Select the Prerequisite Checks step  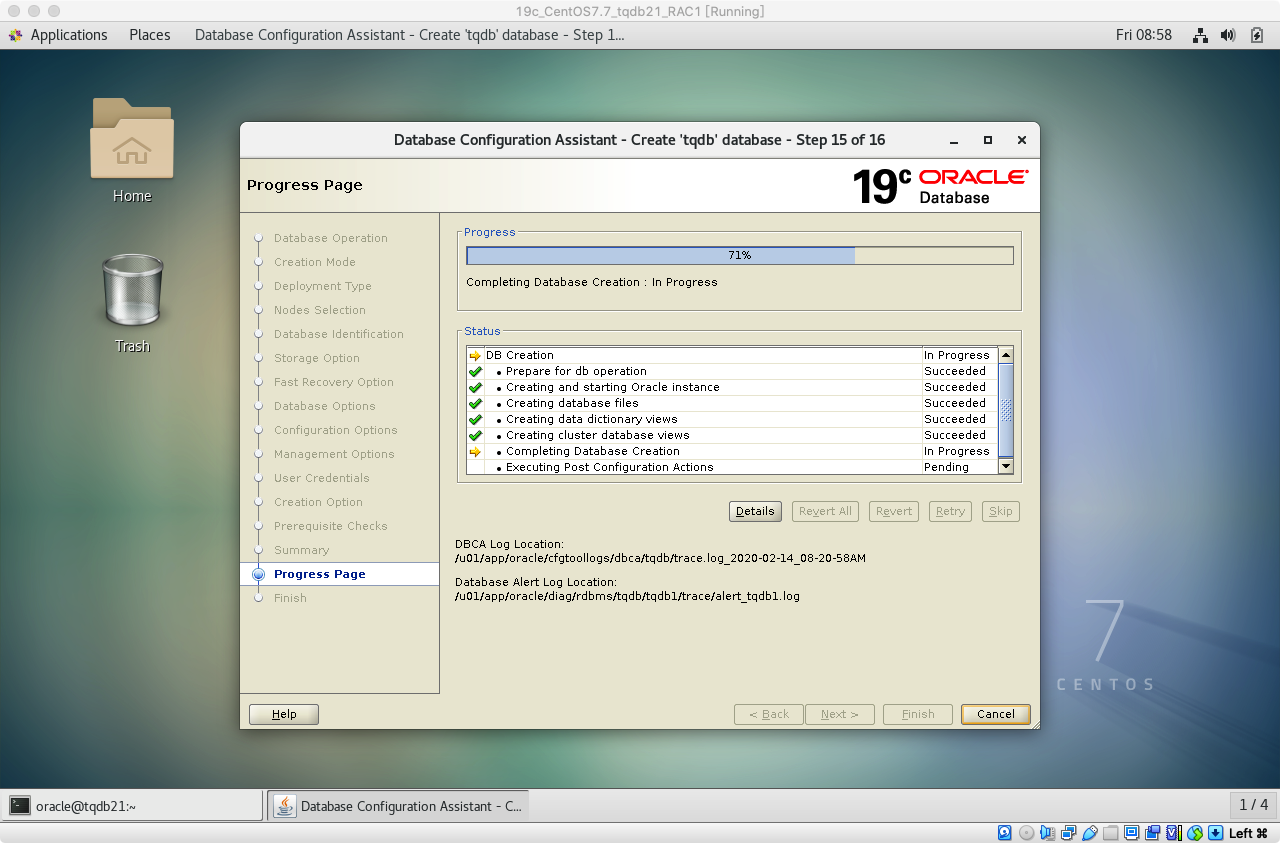(331, 526)
